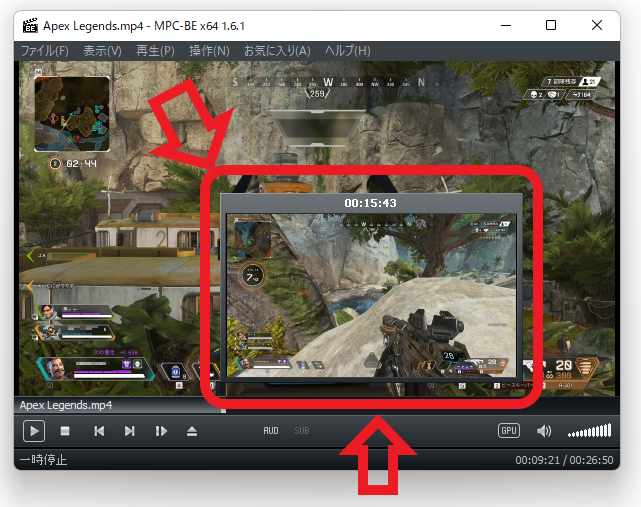Open the 再生(P) menu

(x=155, y=51)
